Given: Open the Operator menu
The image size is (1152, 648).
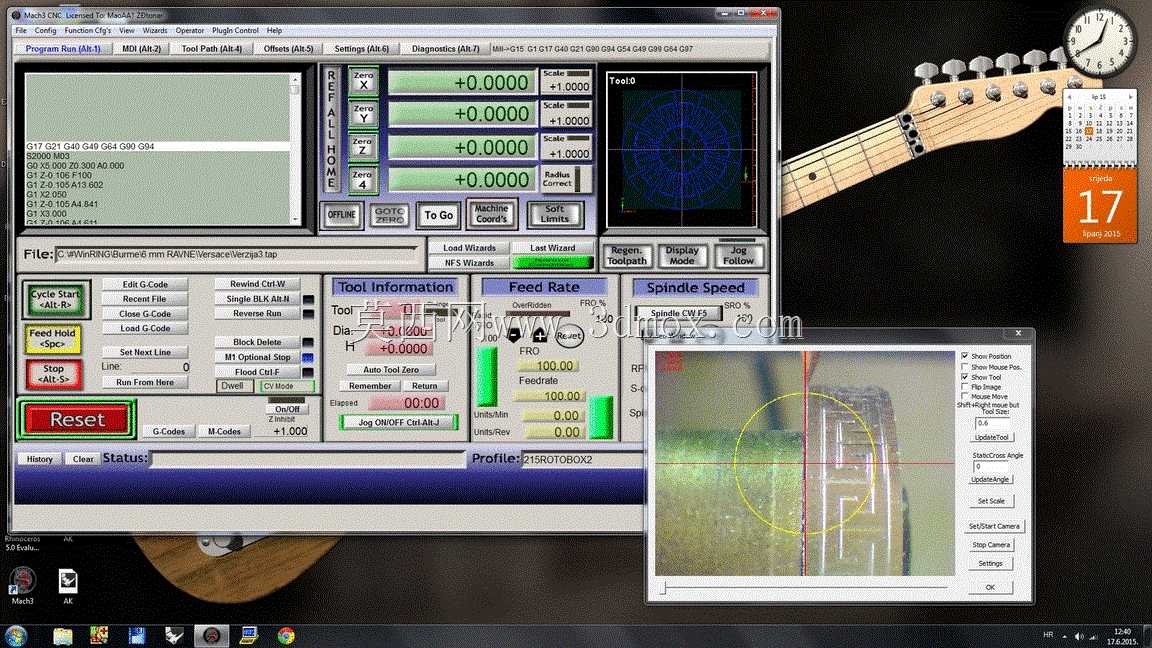Looking at the screenshot, I should pos(190,31).
